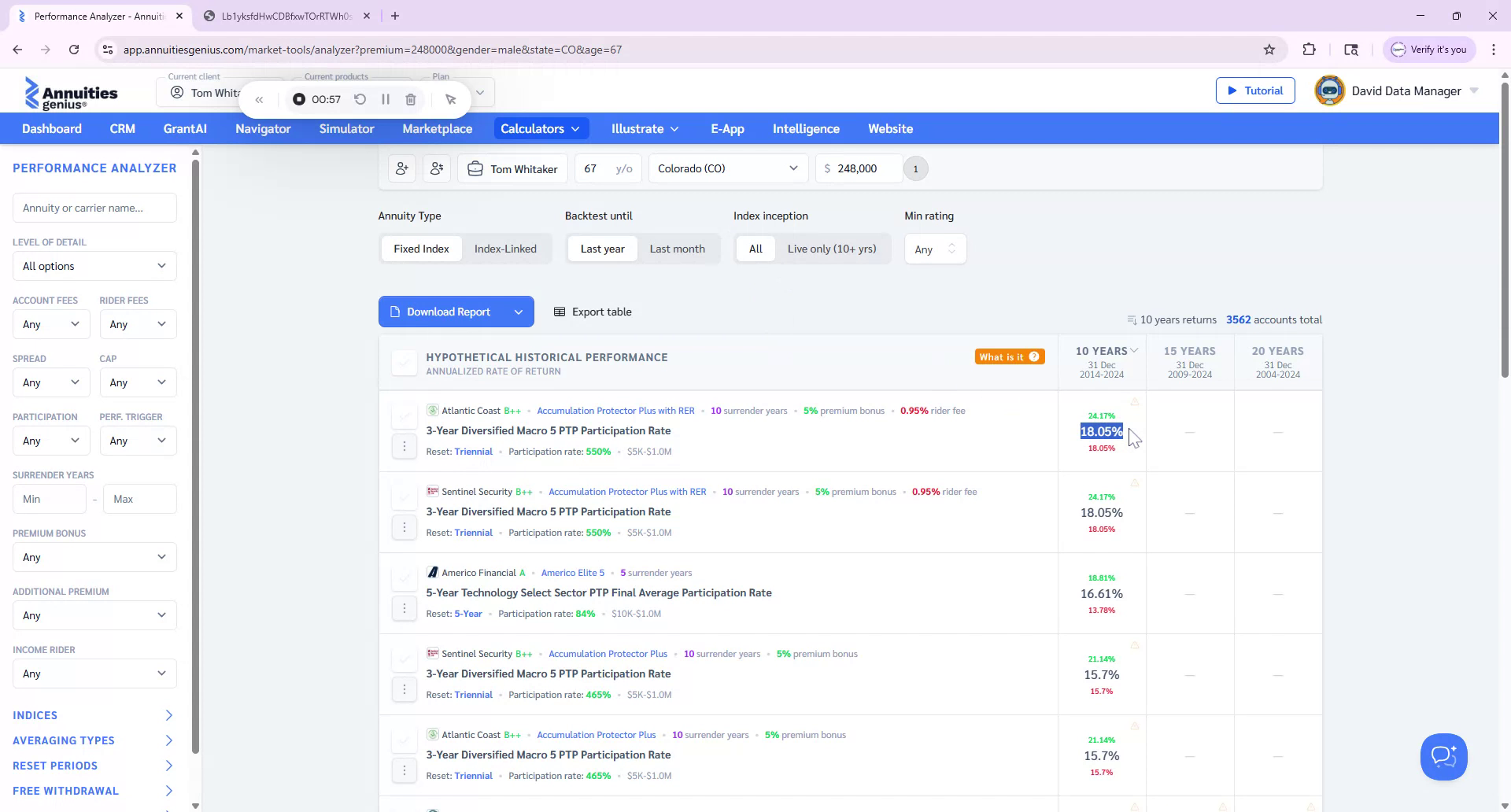Image resolution: width=1511 pixels, height=812 pixels.
Task: Click the add-client person icon
Action: point(402,168)
